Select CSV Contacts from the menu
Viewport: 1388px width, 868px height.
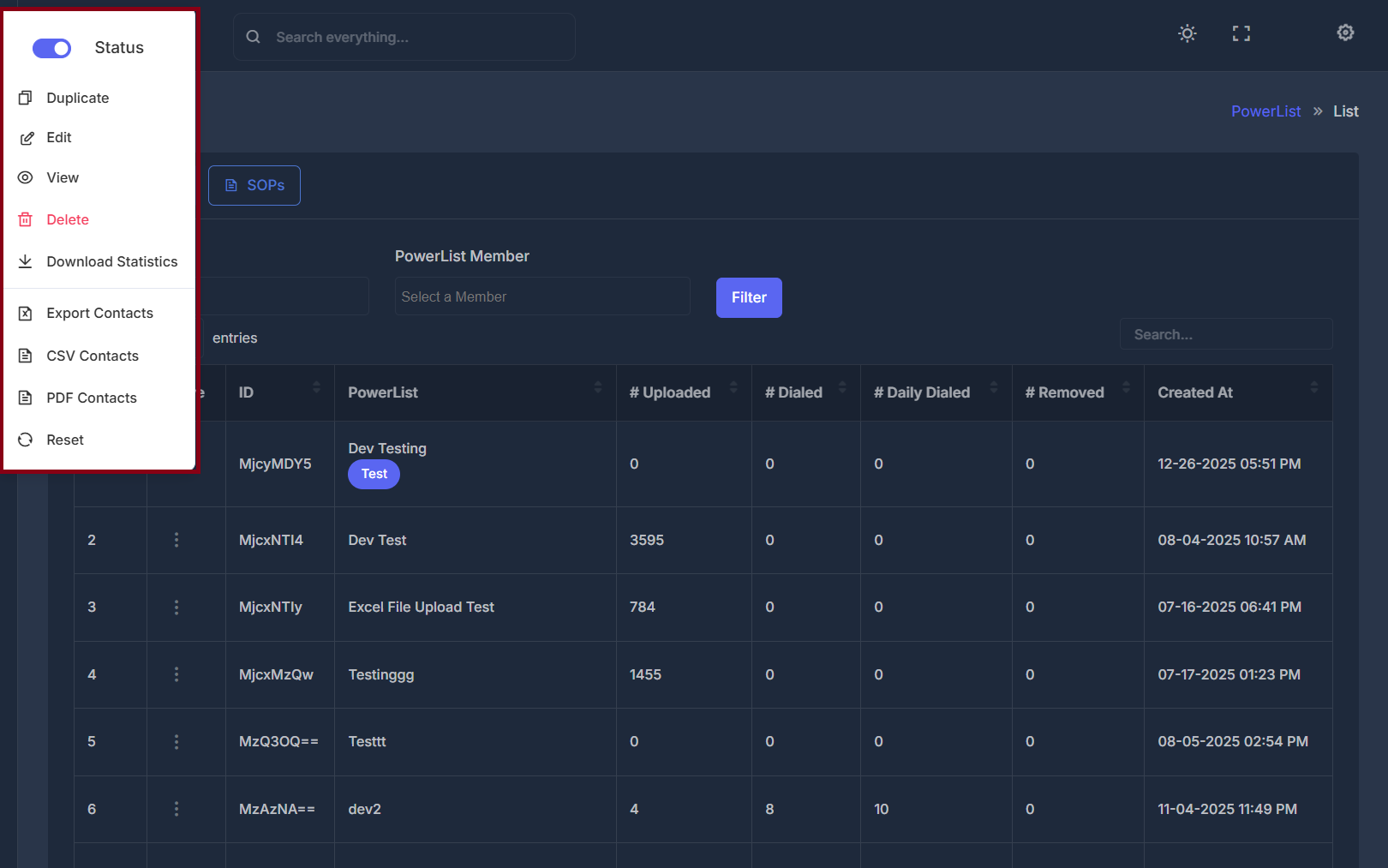point(26,356)
